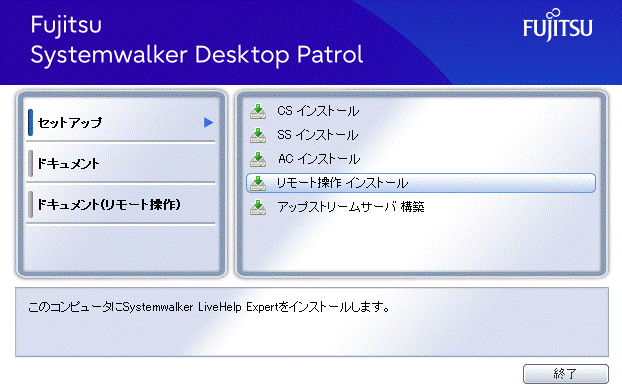Select the セットアップ menu item
622x386 pixels.
(x=121, y=123)
